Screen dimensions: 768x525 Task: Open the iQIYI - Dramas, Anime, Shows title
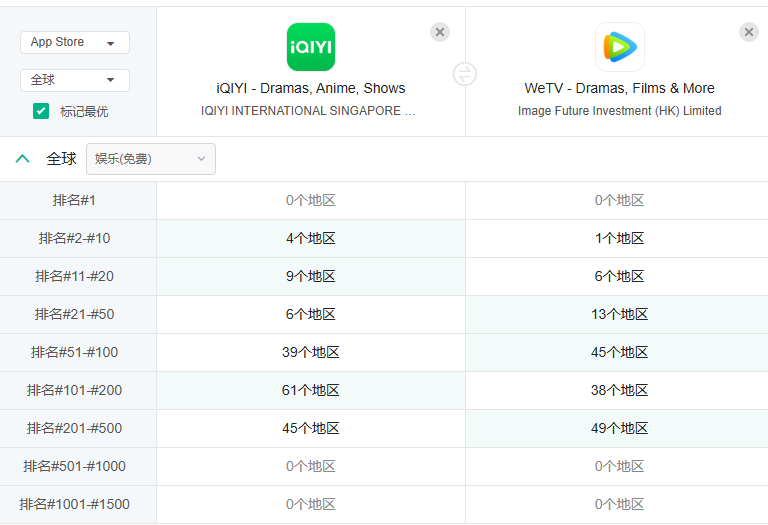(311, 88)
